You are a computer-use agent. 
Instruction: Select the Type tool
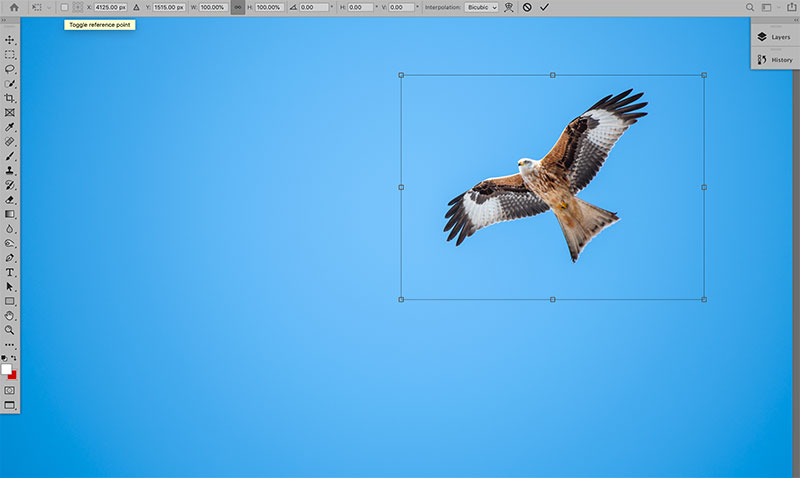10,272
